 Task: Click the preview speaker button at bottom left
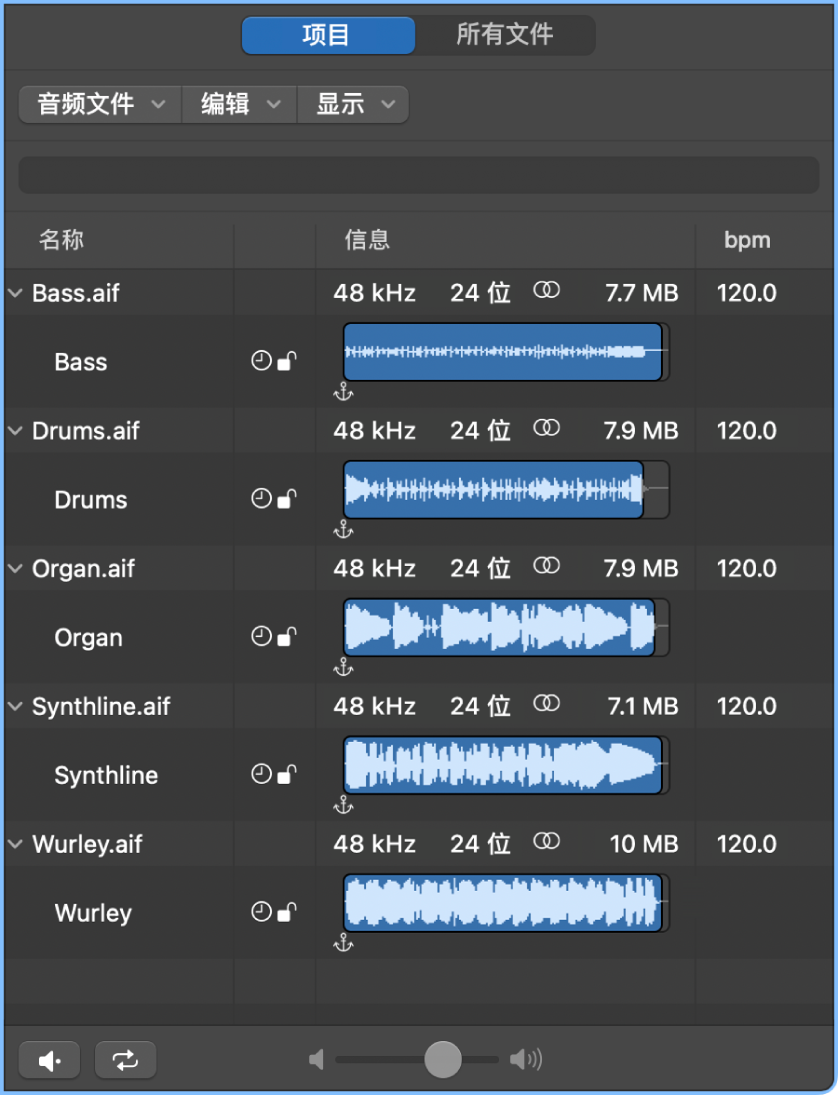point(51,1060)
